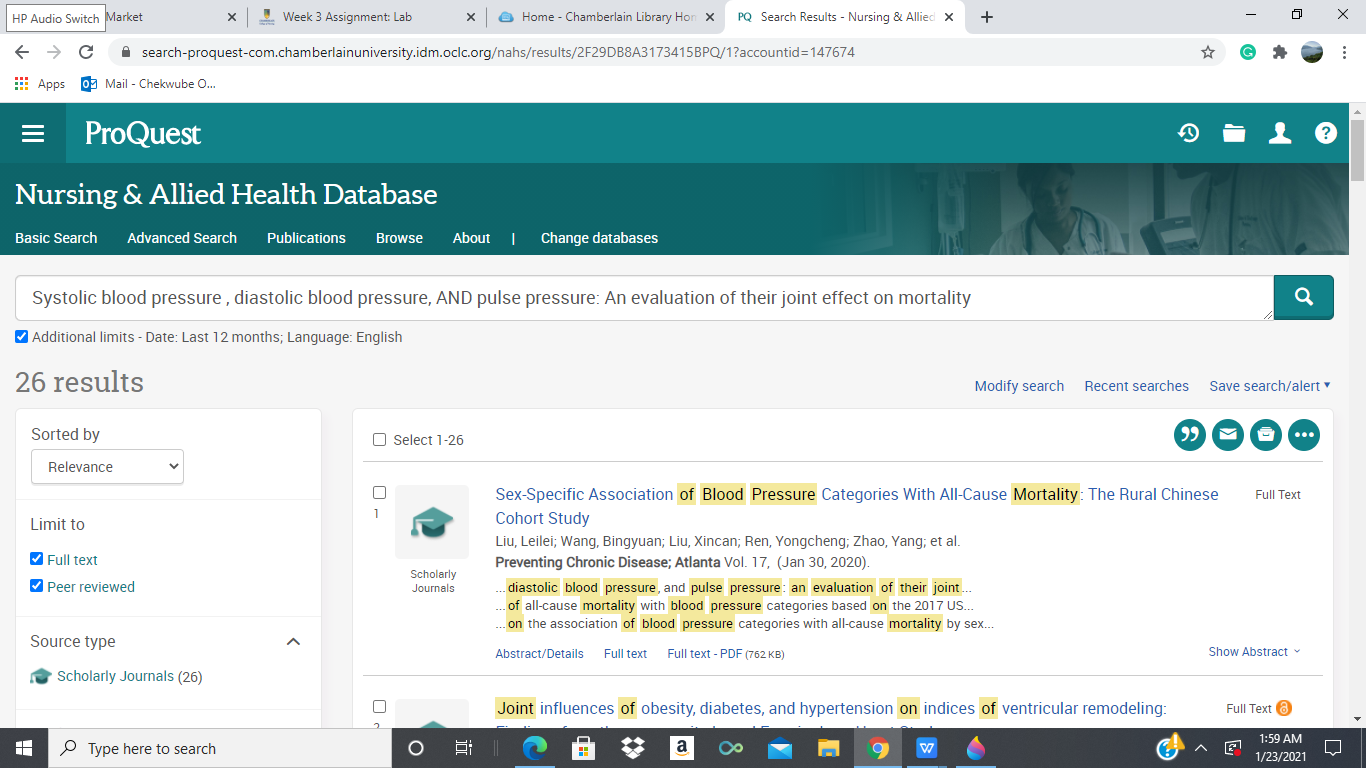
Task: Open the Apps bookmarks shortcut
Action: 40,84
